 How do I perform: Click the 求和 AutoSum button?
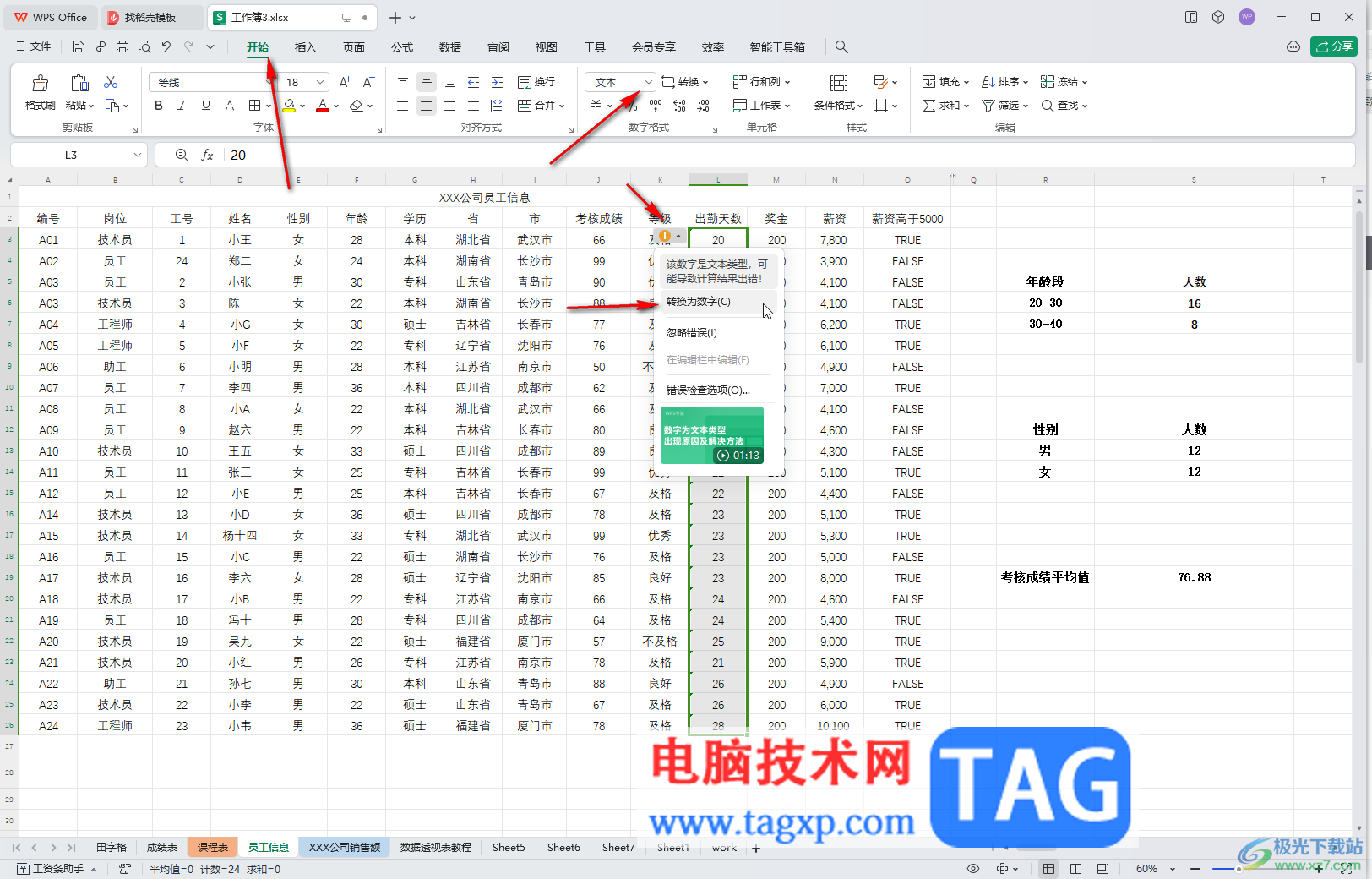point(945,106)
